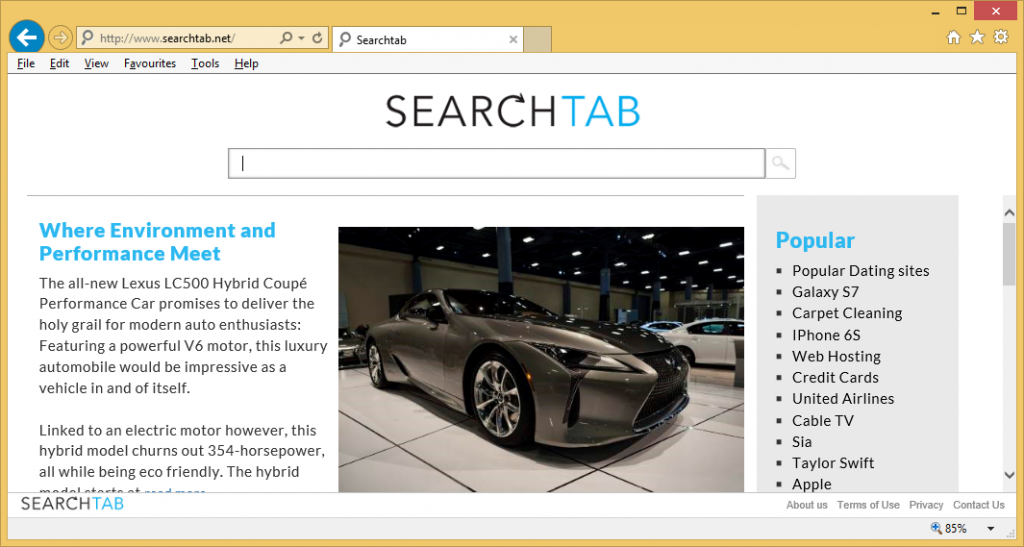Click the 85% zoom level indicator
Viewport: 1024px width, 547px height.
[949, 529]
